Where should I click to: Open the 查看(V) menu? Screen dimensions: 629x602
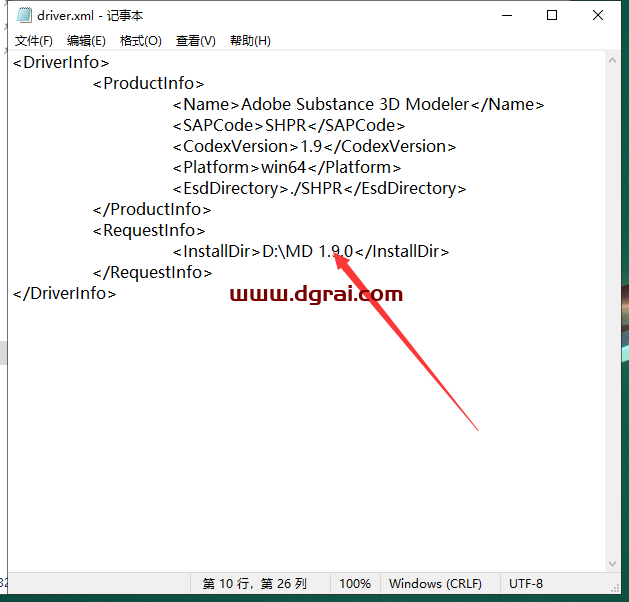click(195, 41)
